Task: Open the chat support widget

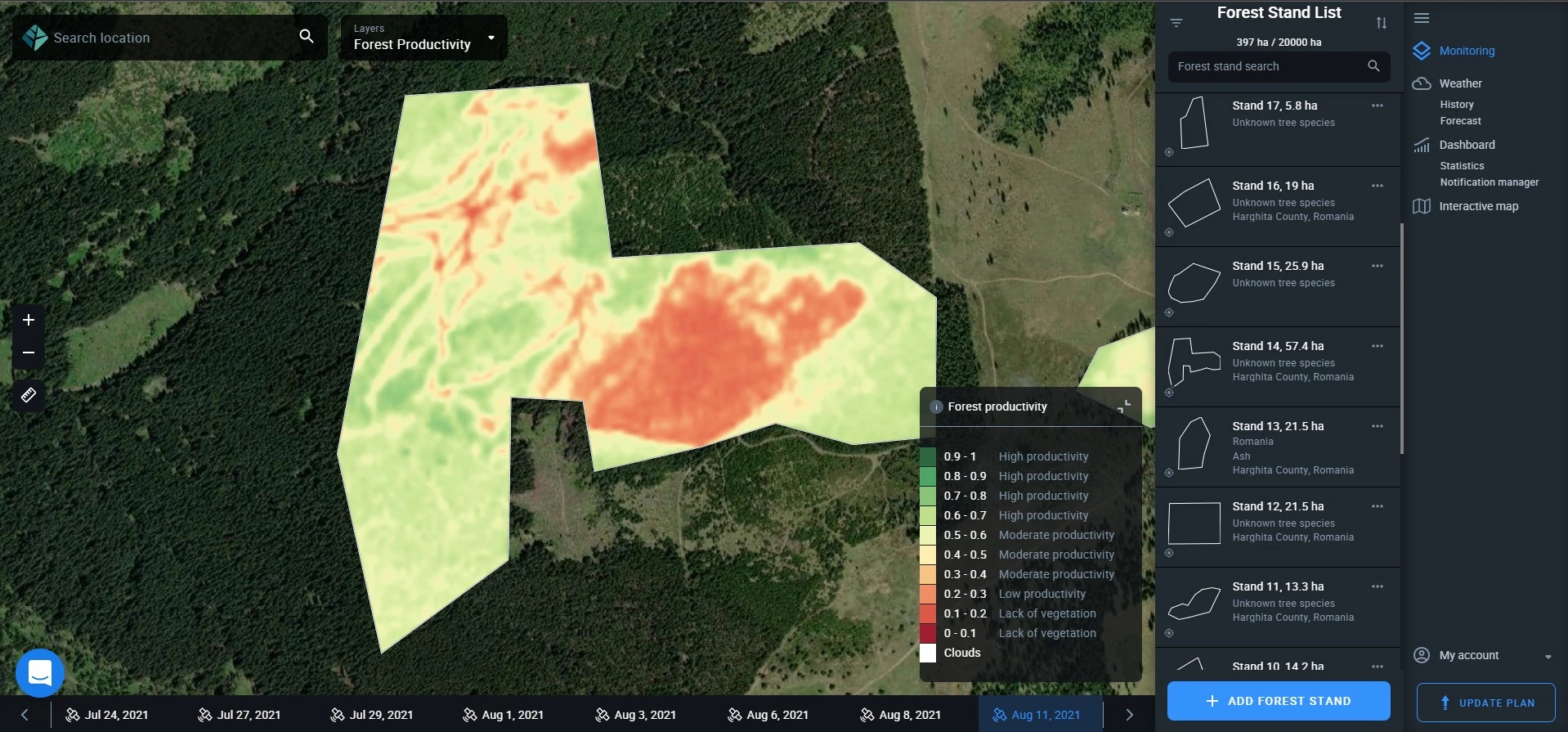Action: tap(39, 672)
